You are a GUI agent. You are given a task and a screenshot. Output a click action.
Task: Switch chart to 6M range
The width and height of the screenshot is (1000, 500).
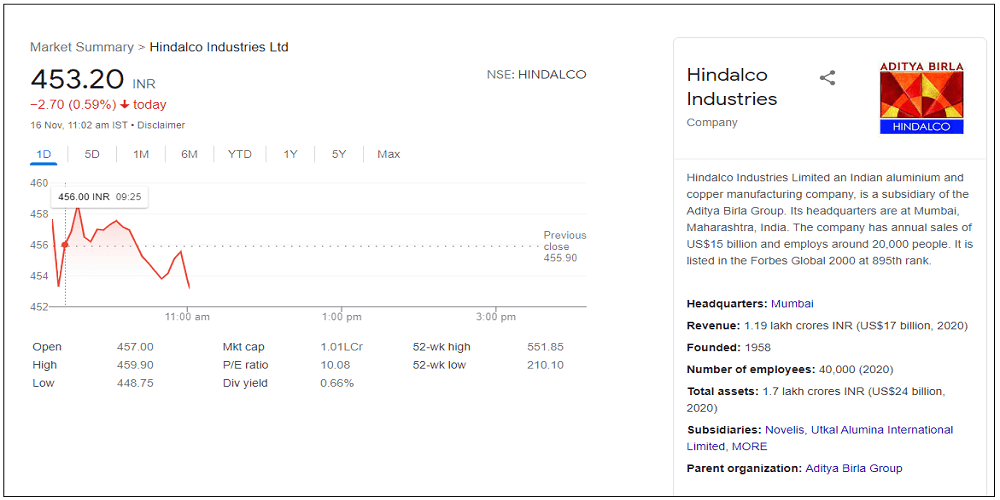point(189,154)
